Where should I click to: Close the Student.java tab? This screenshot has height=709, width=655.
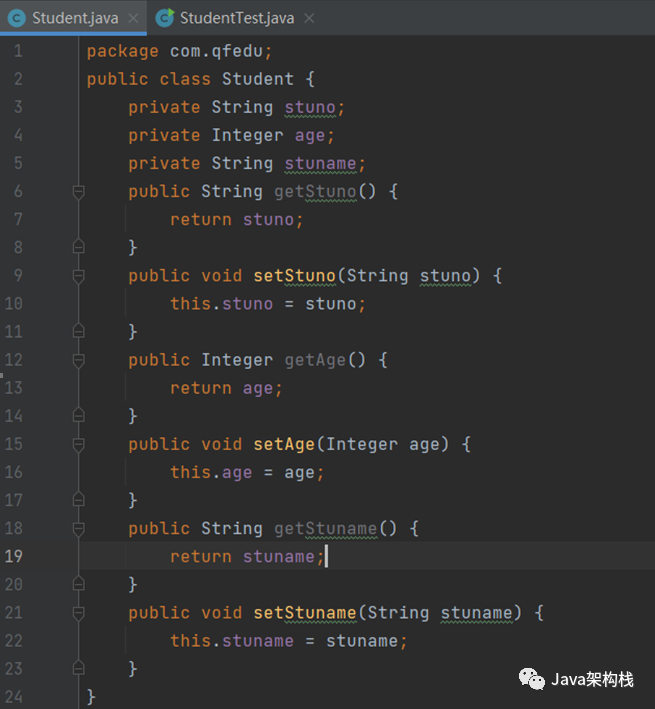(133, 19)
